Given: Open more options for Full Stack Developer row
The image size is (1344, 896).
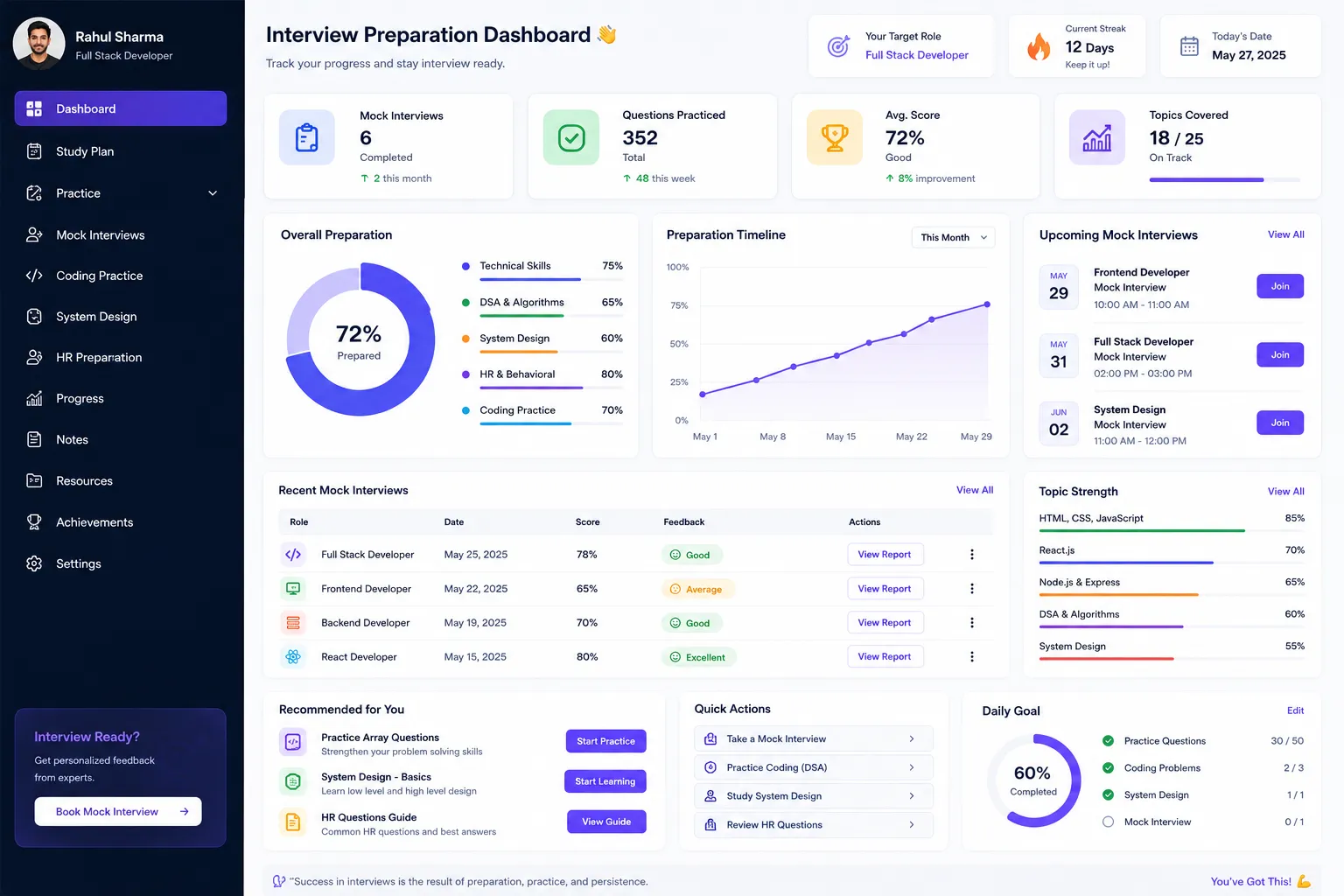Looking at the screenshot, I should [972, 555].
